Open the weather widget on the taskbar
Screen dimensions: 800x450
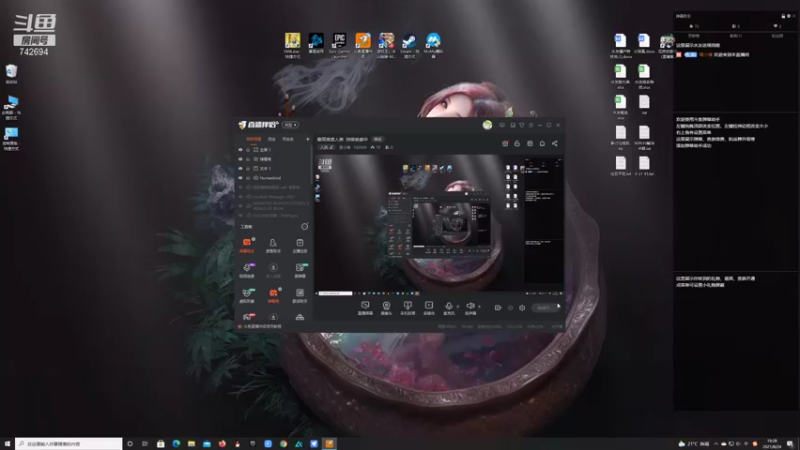(x=694, y=444)
